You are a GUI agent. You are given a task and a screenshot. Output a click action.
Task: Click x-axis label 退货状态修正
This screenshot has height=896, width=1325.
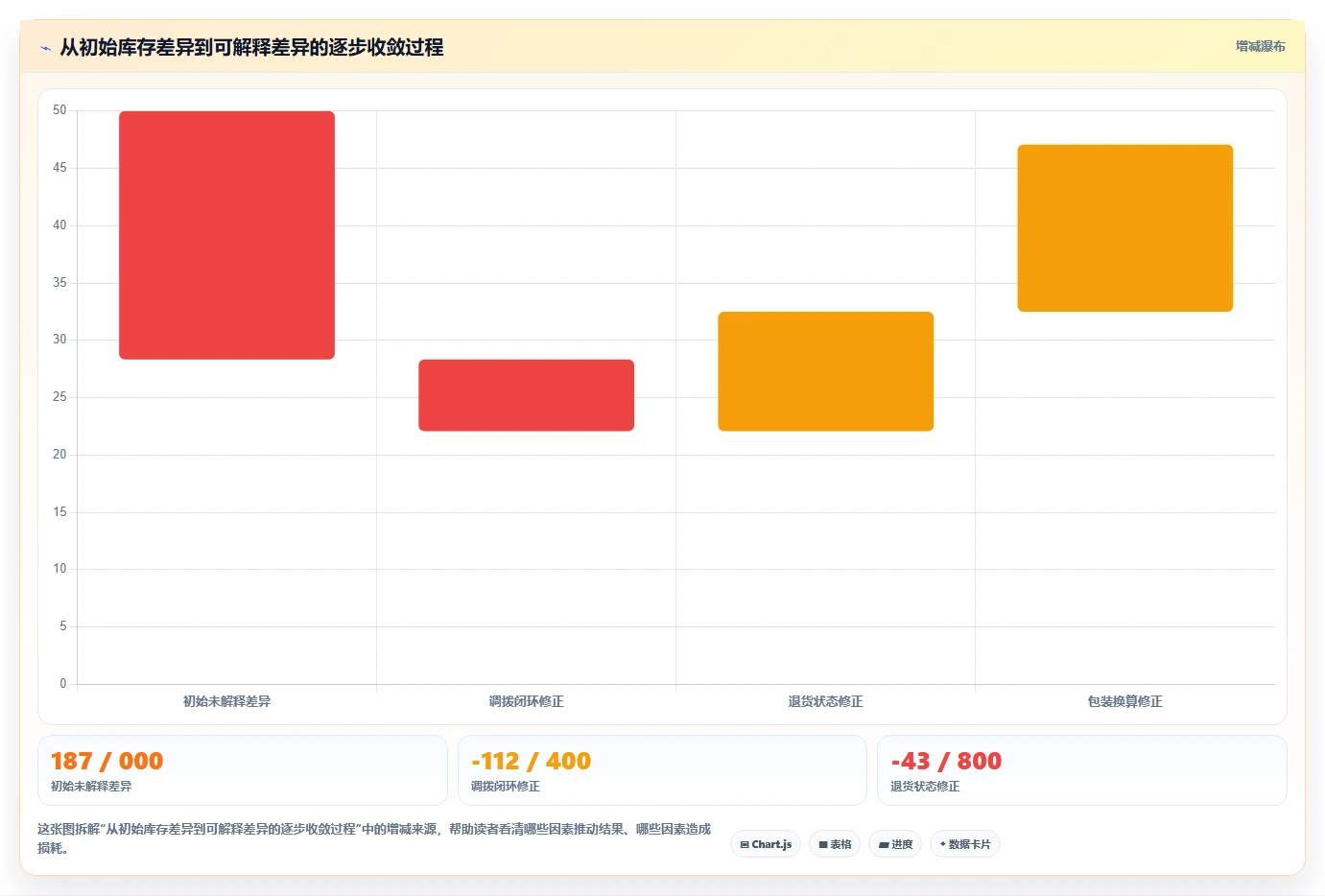(825, 701)
